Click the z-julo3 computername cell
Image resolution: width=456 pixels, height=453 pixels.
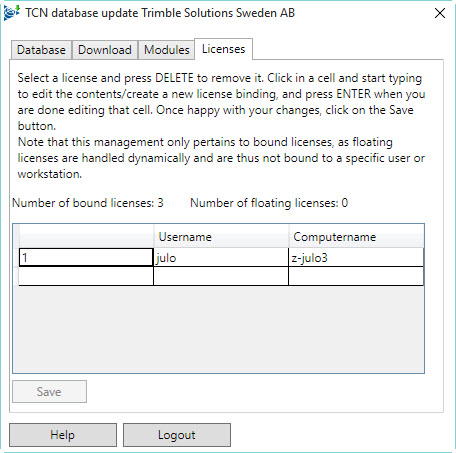click(x=356, y=257)
